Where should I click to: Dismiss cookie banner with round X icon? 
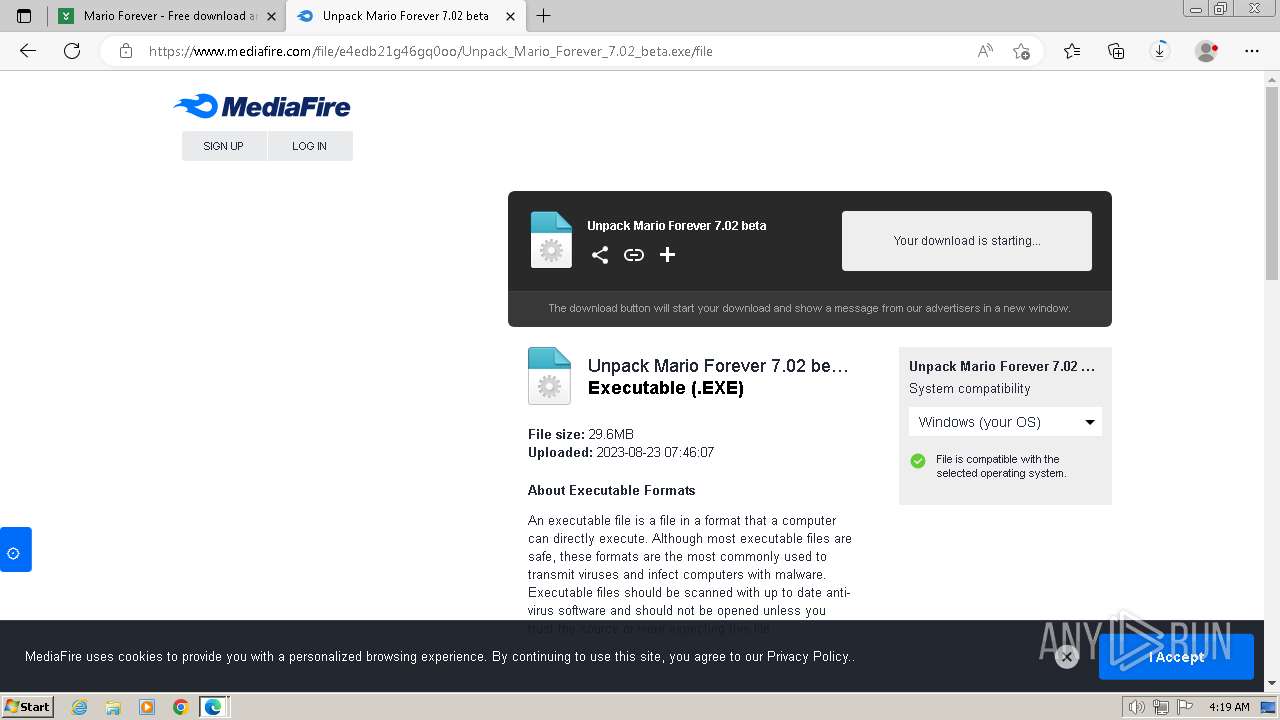[1067, 656]
